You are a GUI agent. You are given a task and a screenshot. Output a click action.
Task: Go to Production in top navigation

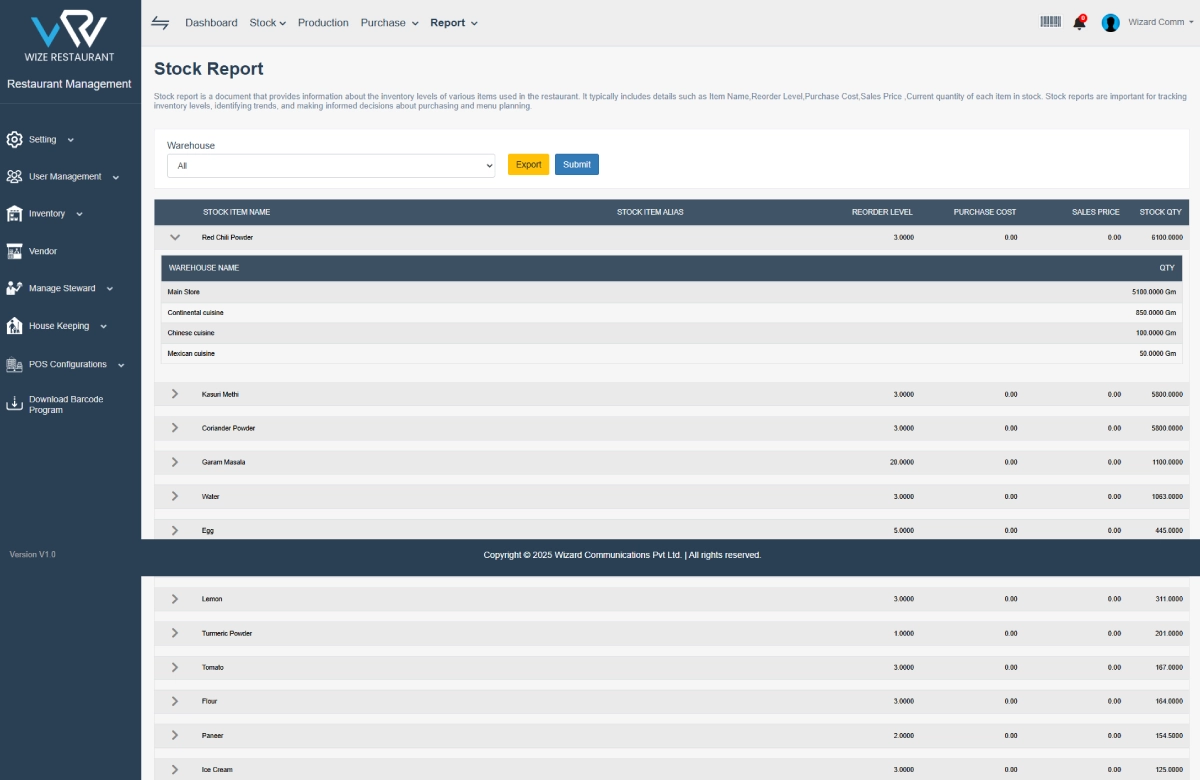click(323, 23)
